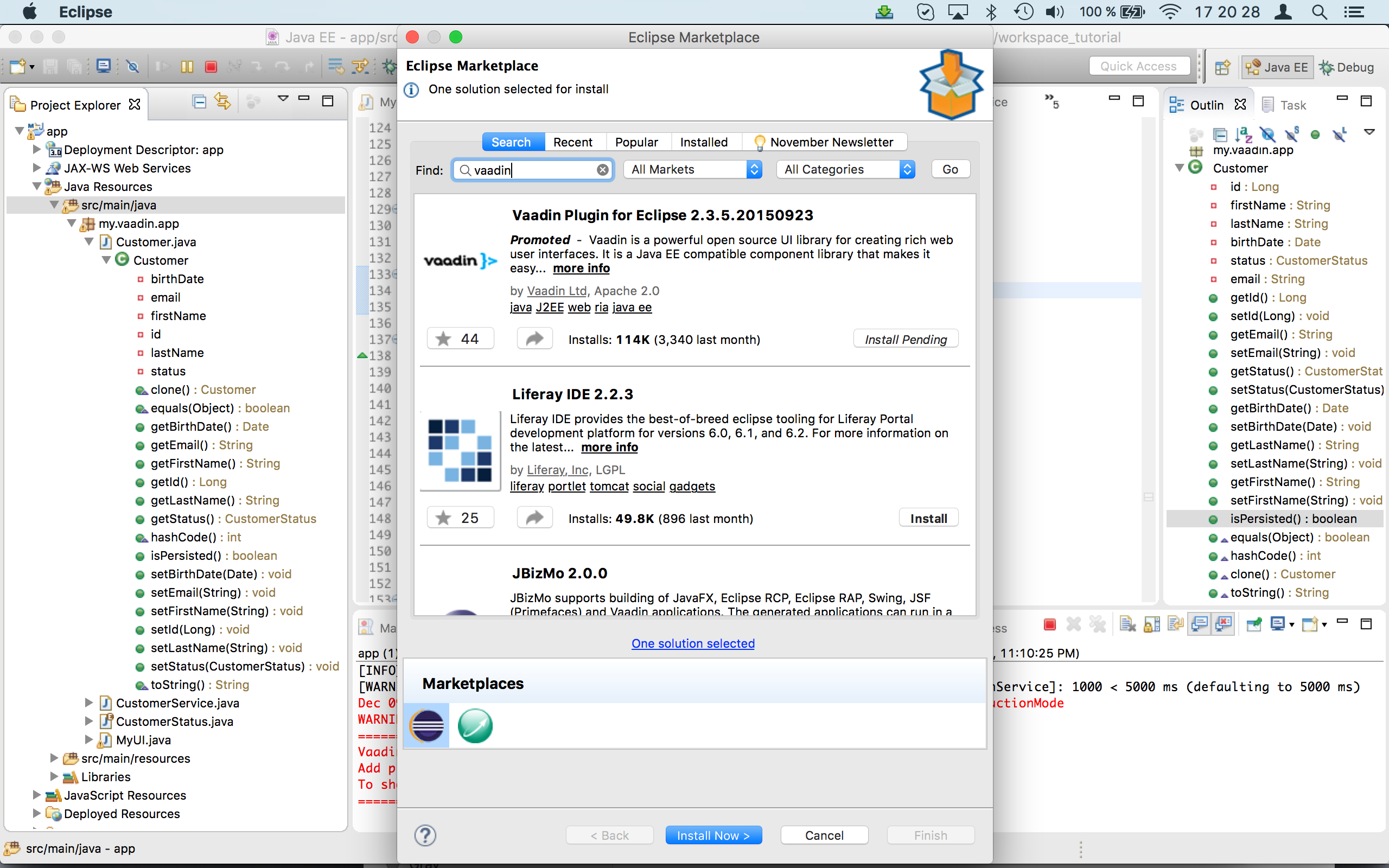
Task: Open the All Markets dropdown
Action: tap(693, 169)
